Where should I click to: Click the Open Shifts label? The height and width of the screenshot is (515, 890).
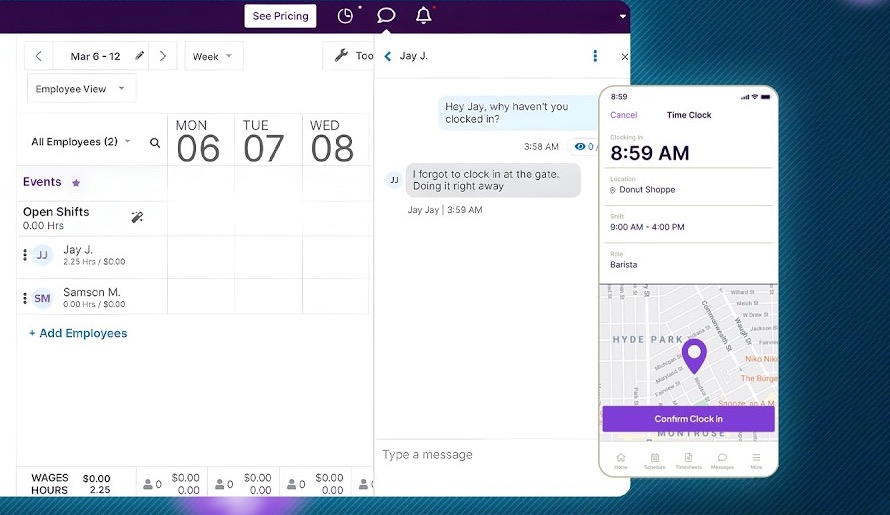point(56,212)
